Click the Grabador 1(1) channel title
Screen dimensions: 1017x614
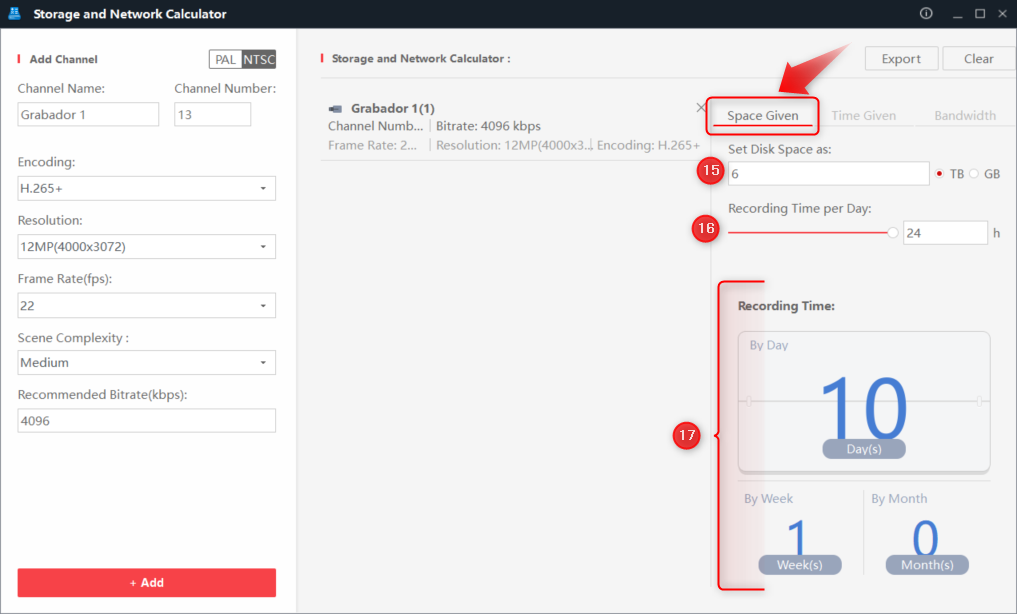(392, 108)
